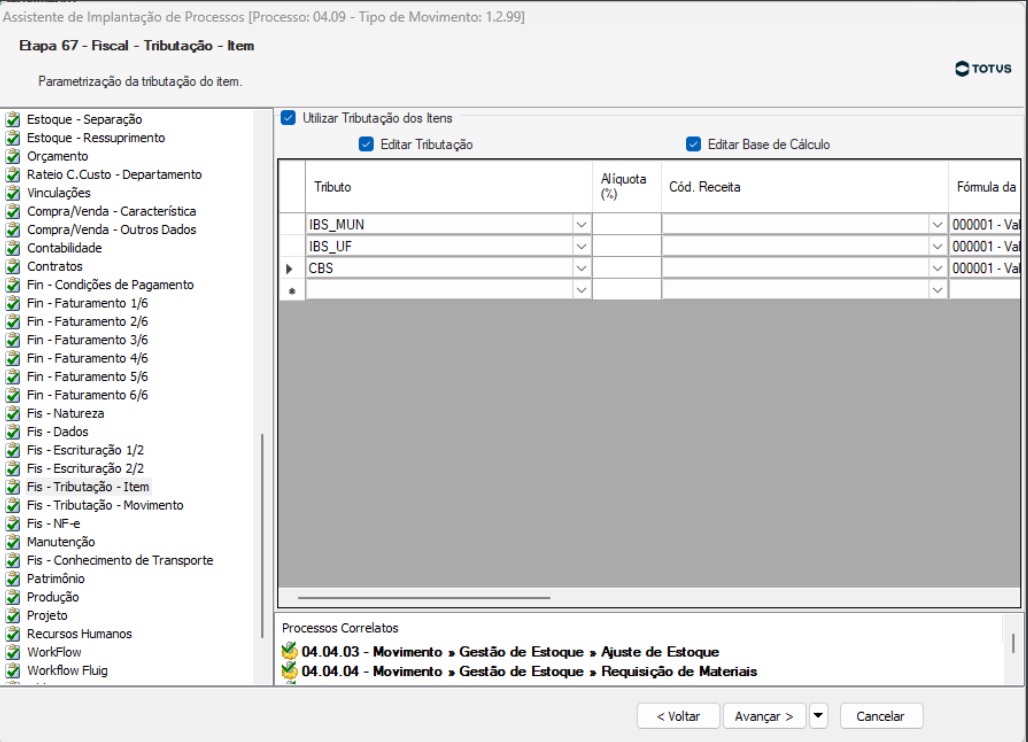The width and height of the screenshot is (1028, 742).
Task: Open the Tributo dropdown for IBS_MUN
Action: point(581,225)
